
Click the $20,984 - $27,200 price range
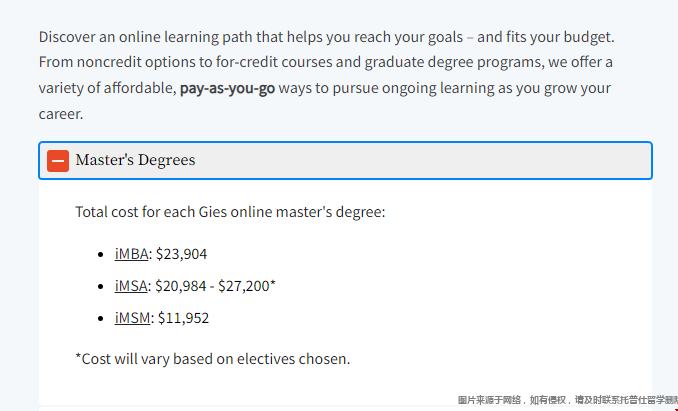coord(212,286)
